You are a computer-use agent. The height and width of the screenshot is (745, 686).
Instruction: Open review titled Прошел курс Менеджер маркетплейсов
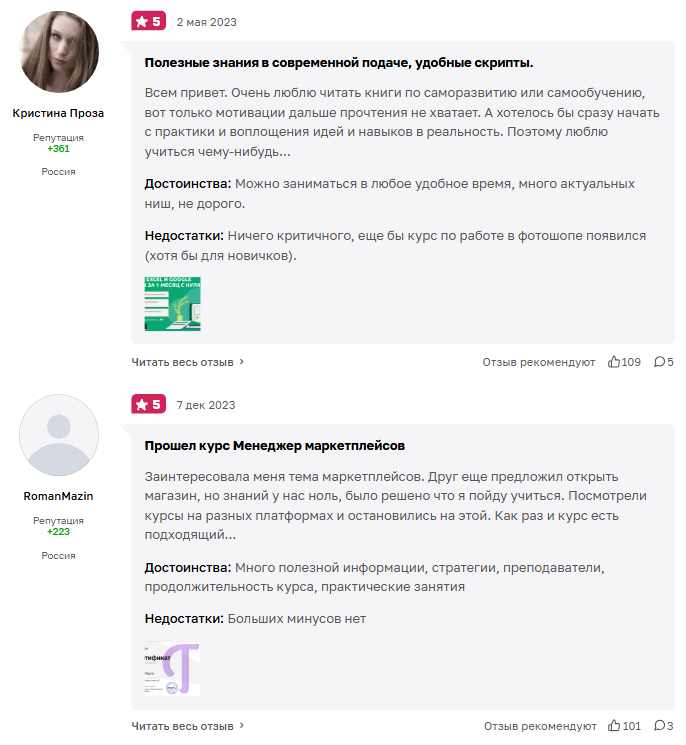[x=275, y=445]
